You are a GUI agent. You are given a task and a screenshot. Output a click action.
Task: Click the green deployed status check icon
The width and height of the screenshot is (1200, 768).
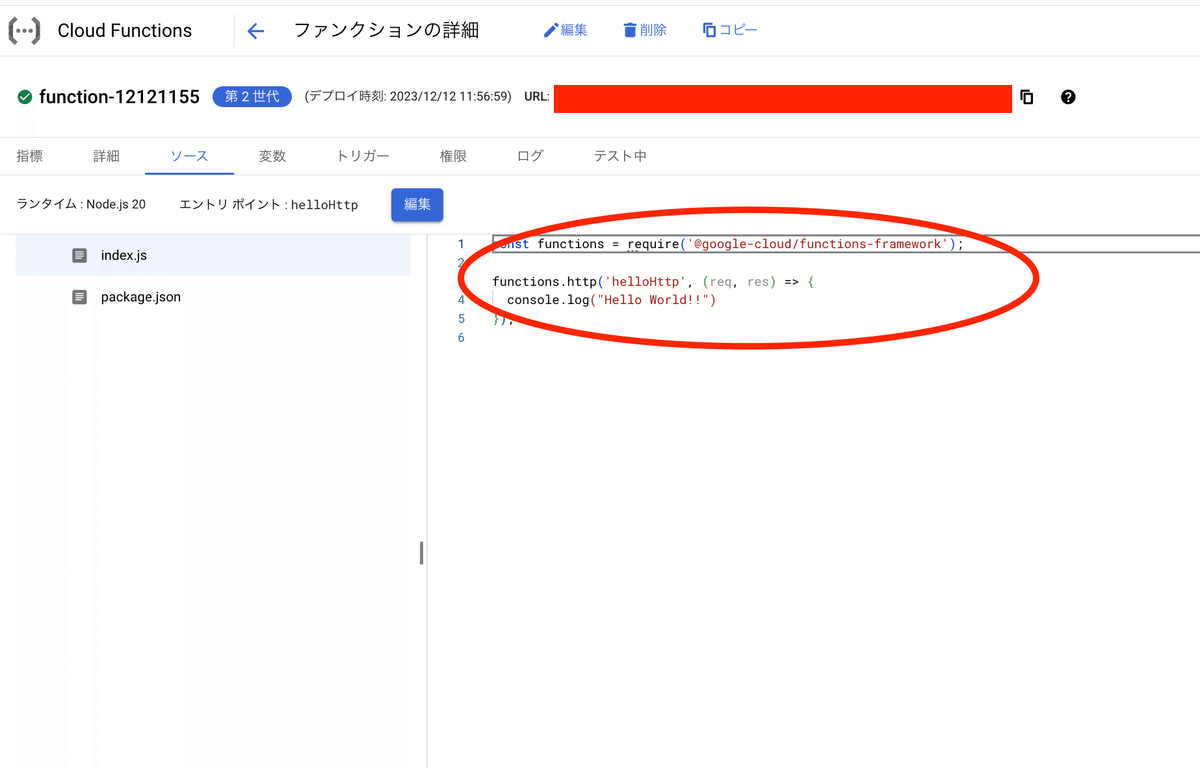tap(24, 97)
